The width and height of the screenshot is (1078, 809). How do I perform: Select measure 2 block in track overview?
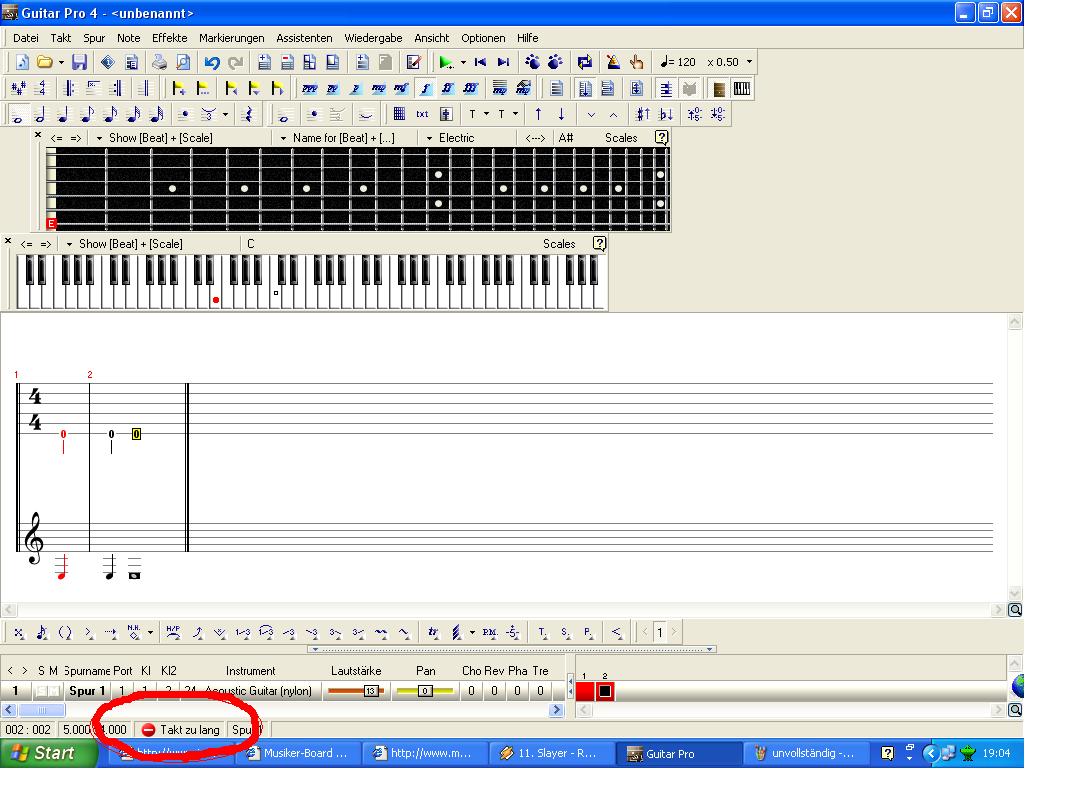point(605,691)
